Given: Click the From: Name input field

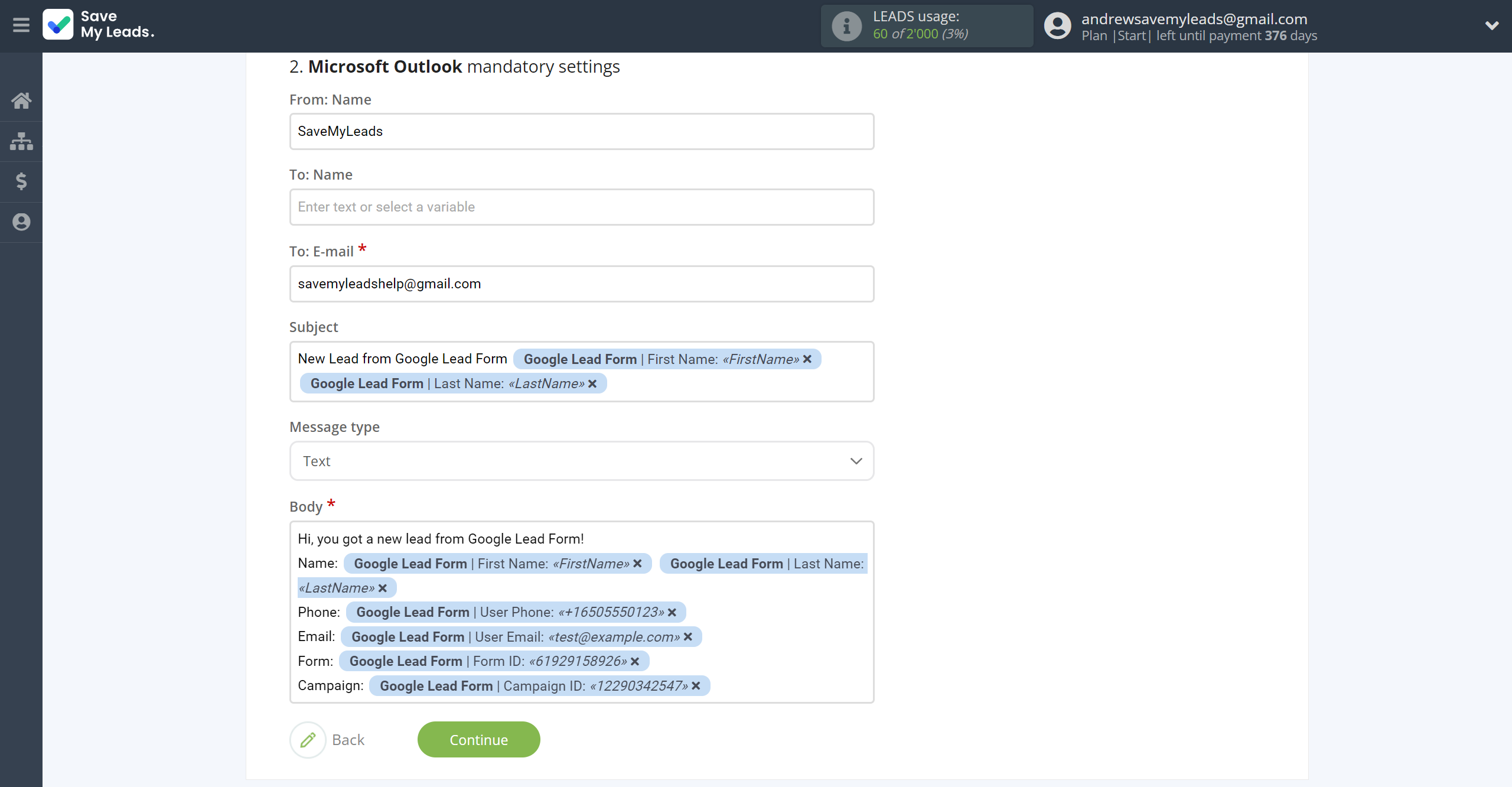Looking at the screenshot, I should click(582, 131).
